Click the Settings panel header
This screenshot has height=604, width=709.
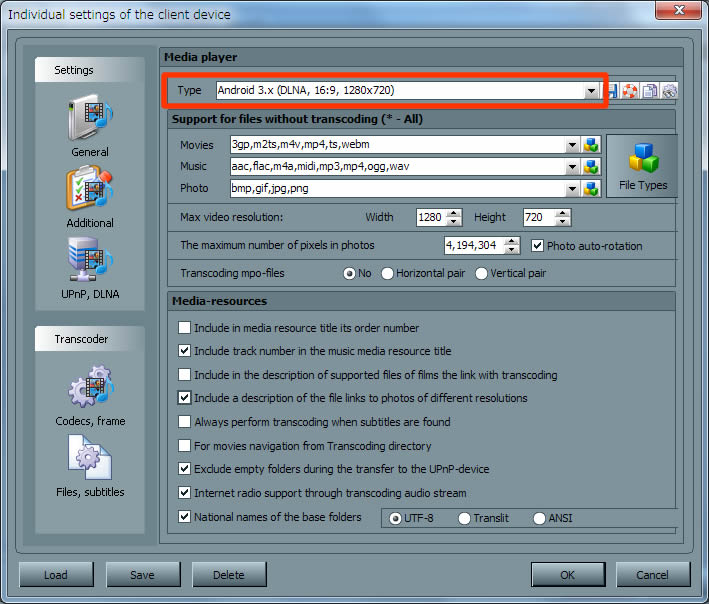coord(90,70)
